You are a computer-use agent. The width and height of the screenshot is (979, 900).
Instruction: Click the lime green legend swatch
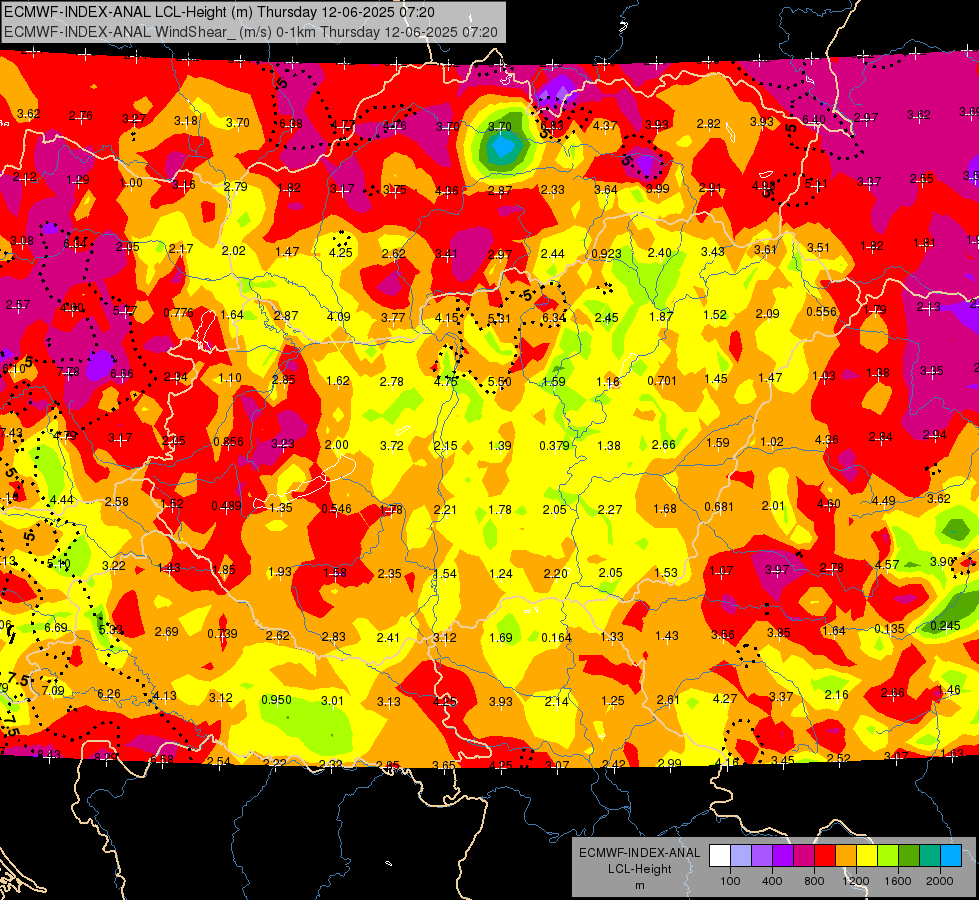(x=888, y=855)
